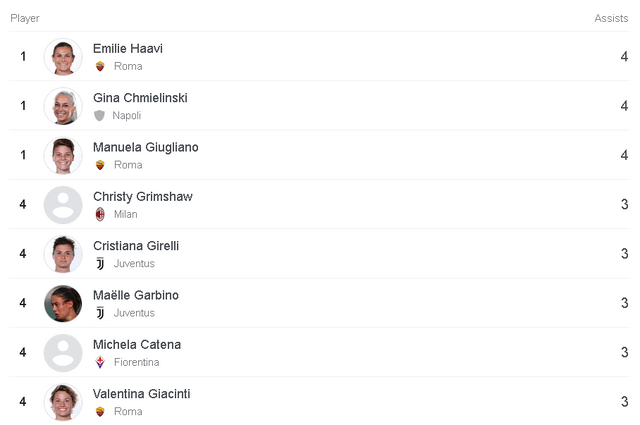Open Cristiana Girelli player name link
The image size is (640, 425).
tap(135, 246)
